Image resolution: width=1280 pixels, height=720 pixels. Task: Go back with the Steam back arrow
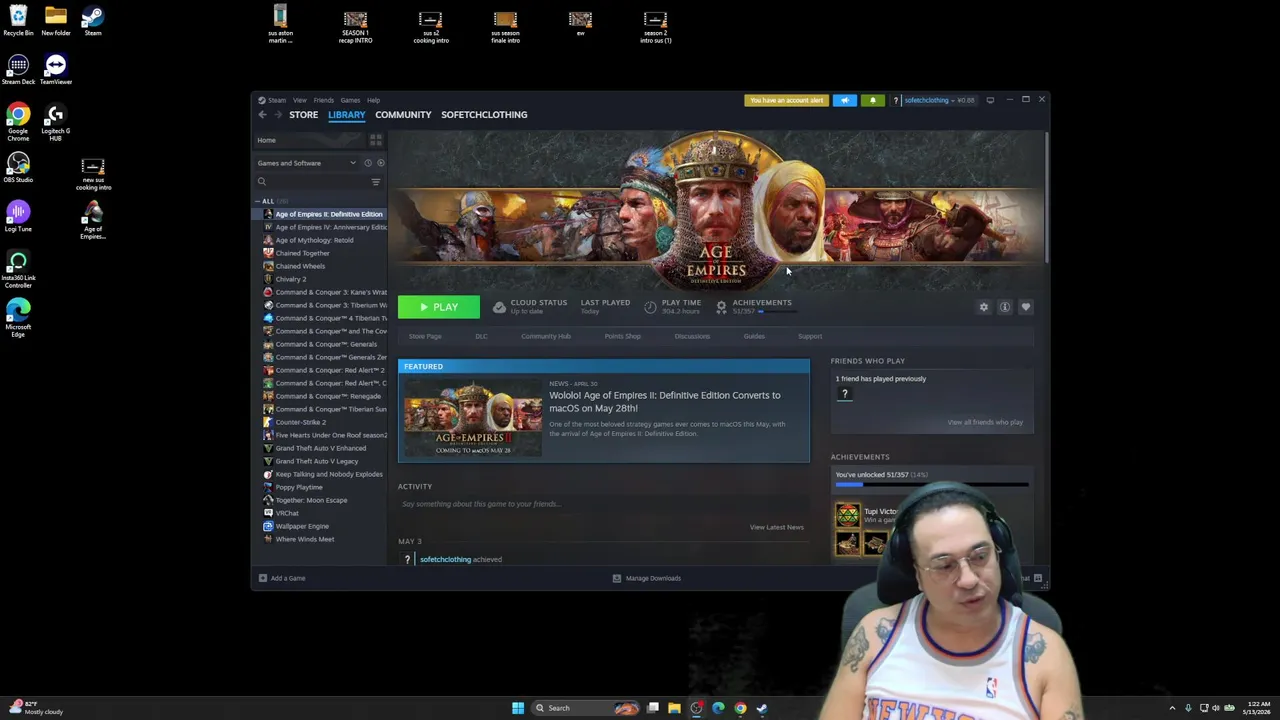263,115
